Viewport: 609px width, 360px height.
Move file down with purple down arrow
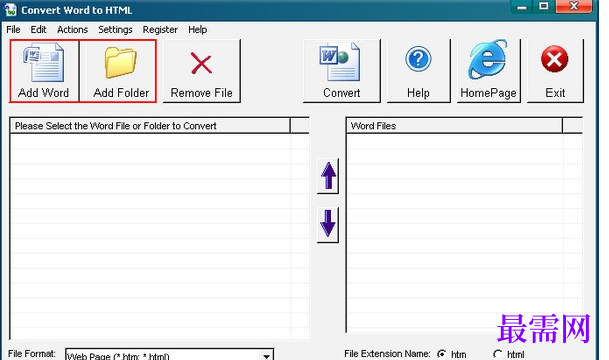pos(328,224)
